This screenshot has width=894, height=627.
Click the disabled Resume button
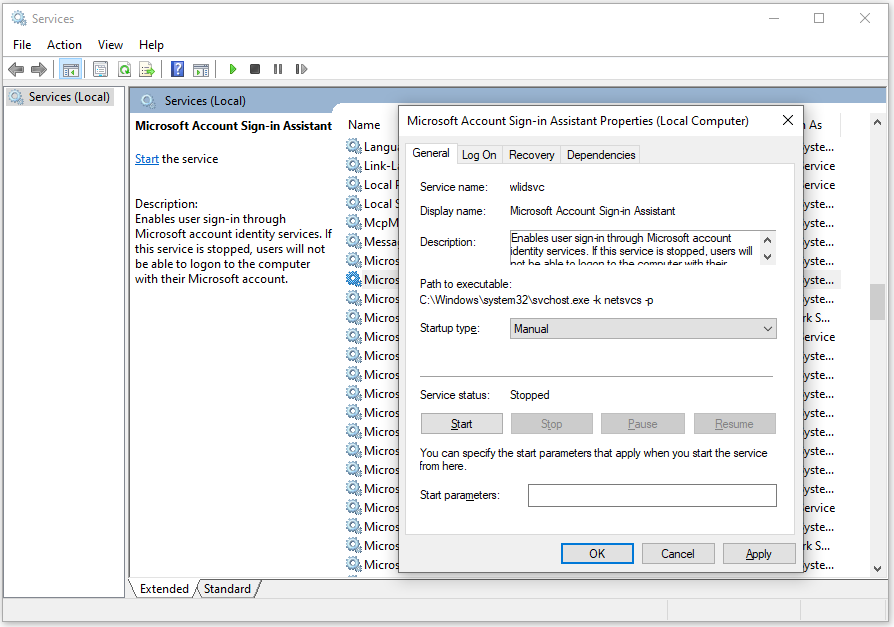[x=734, y=424]
